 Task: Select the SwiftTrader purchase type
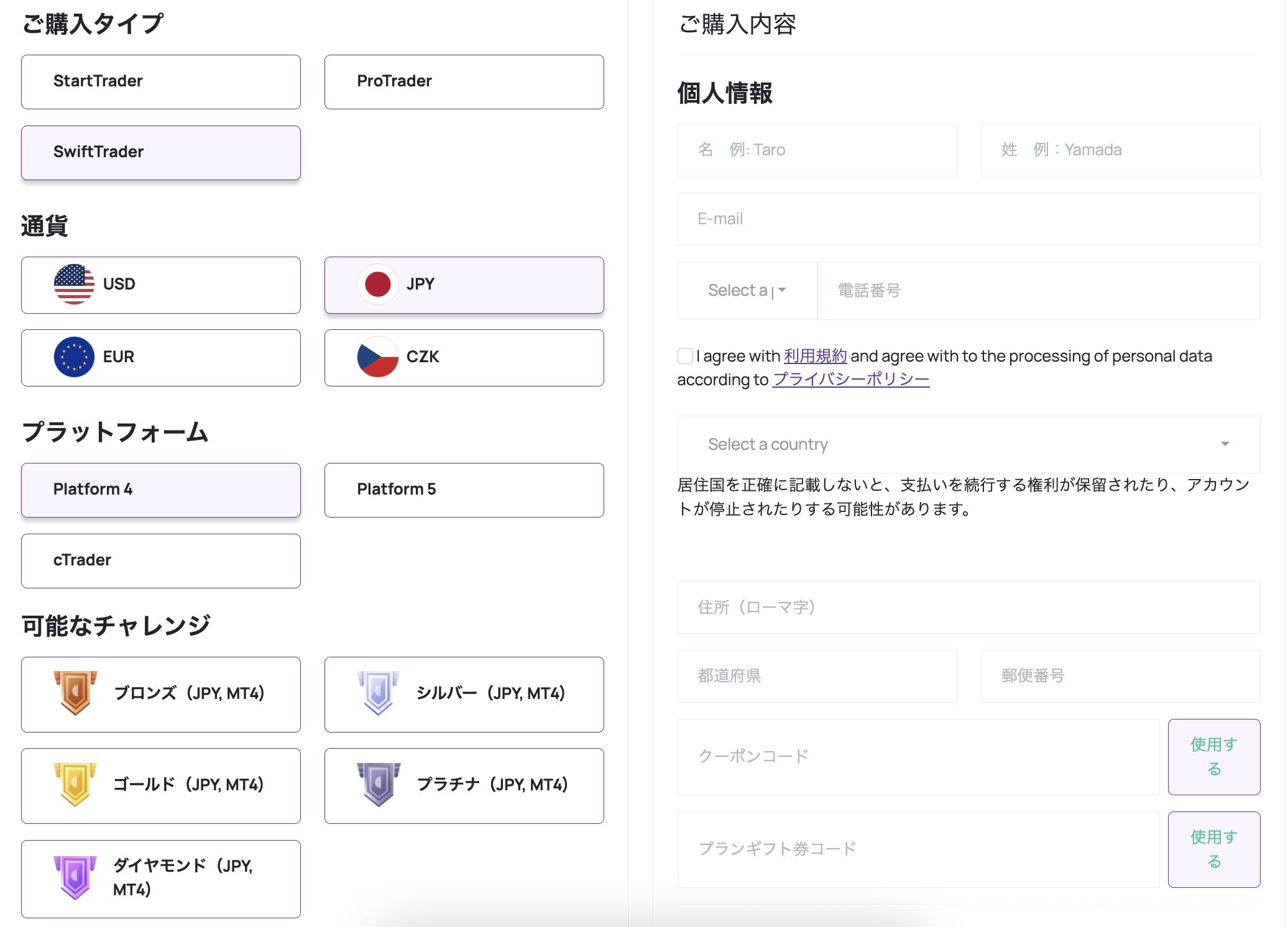pos(161,153)
